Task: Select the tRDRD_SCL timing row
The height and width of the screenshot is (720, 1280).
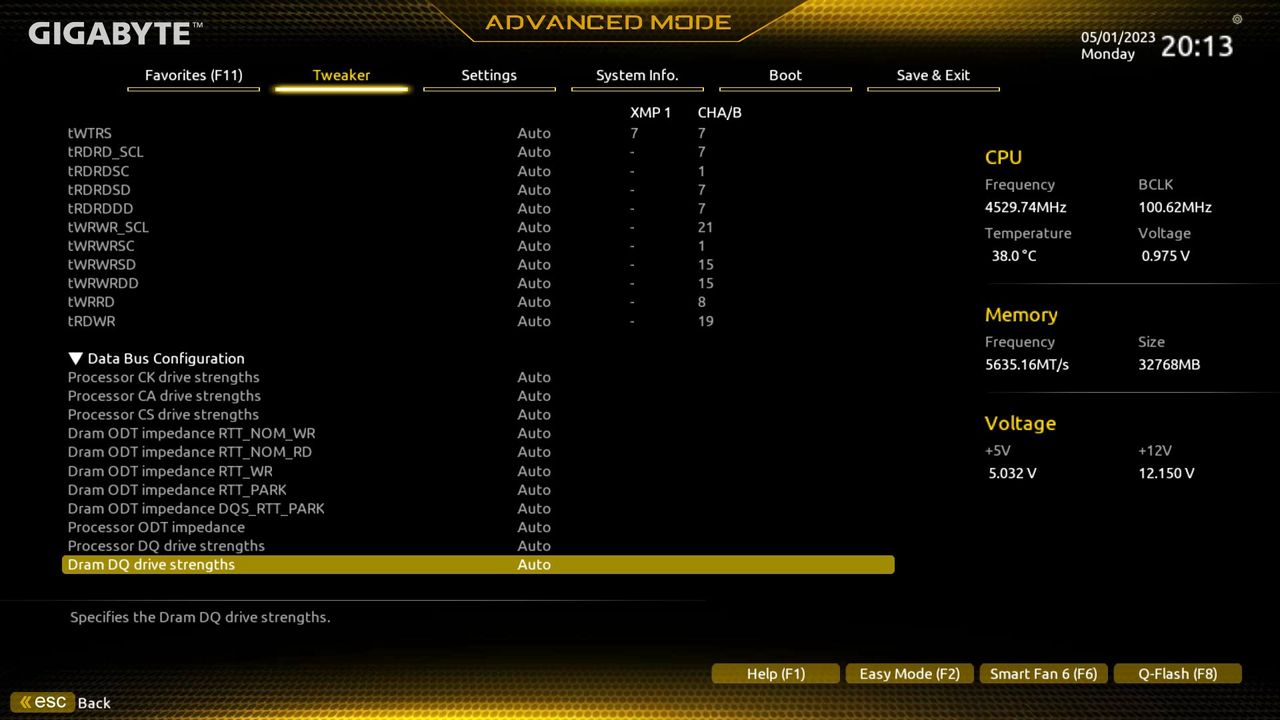Action: pos(478,152)
